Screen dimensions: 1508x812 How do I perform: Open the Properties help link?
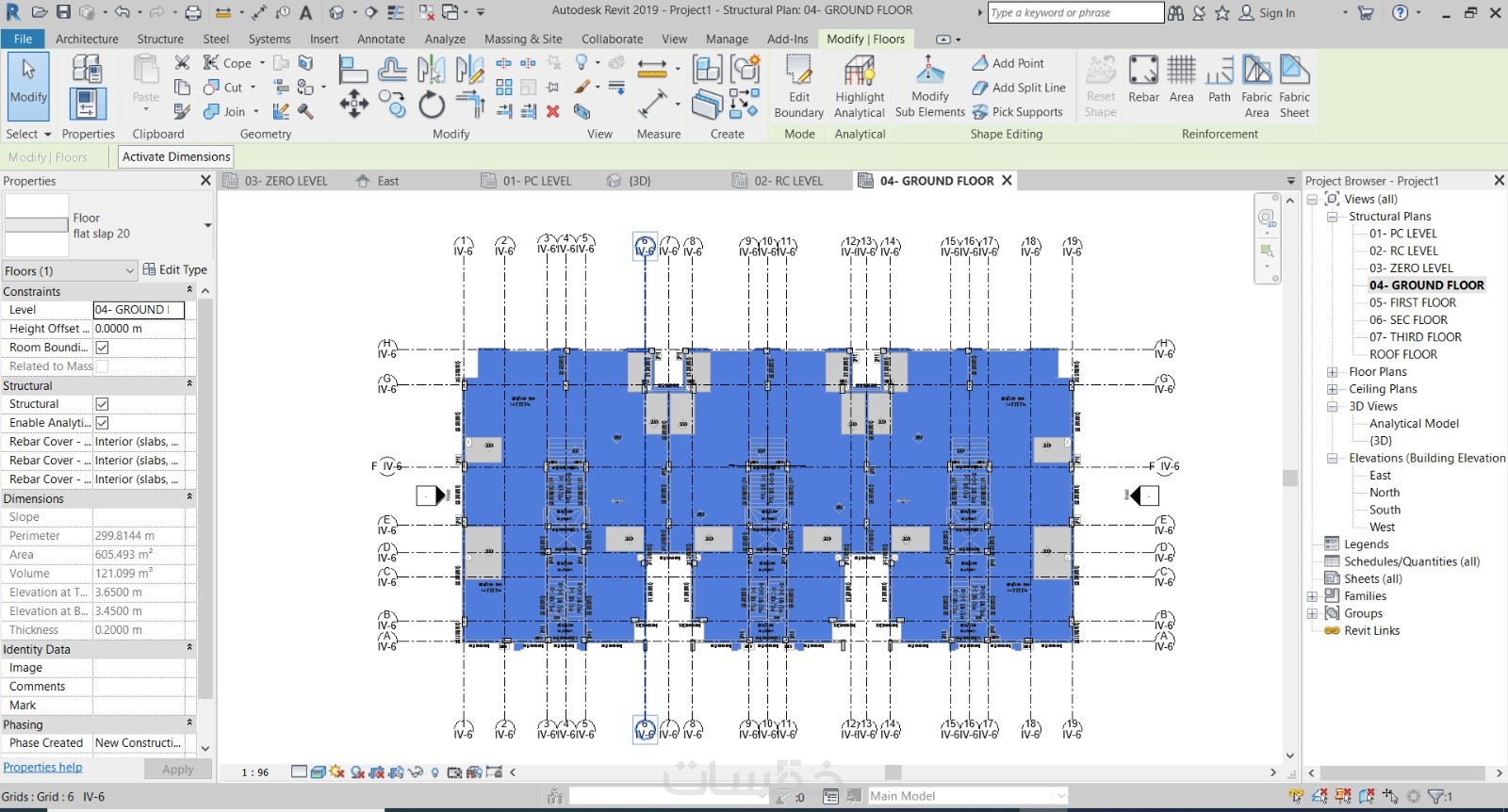(x=42, y=767)
